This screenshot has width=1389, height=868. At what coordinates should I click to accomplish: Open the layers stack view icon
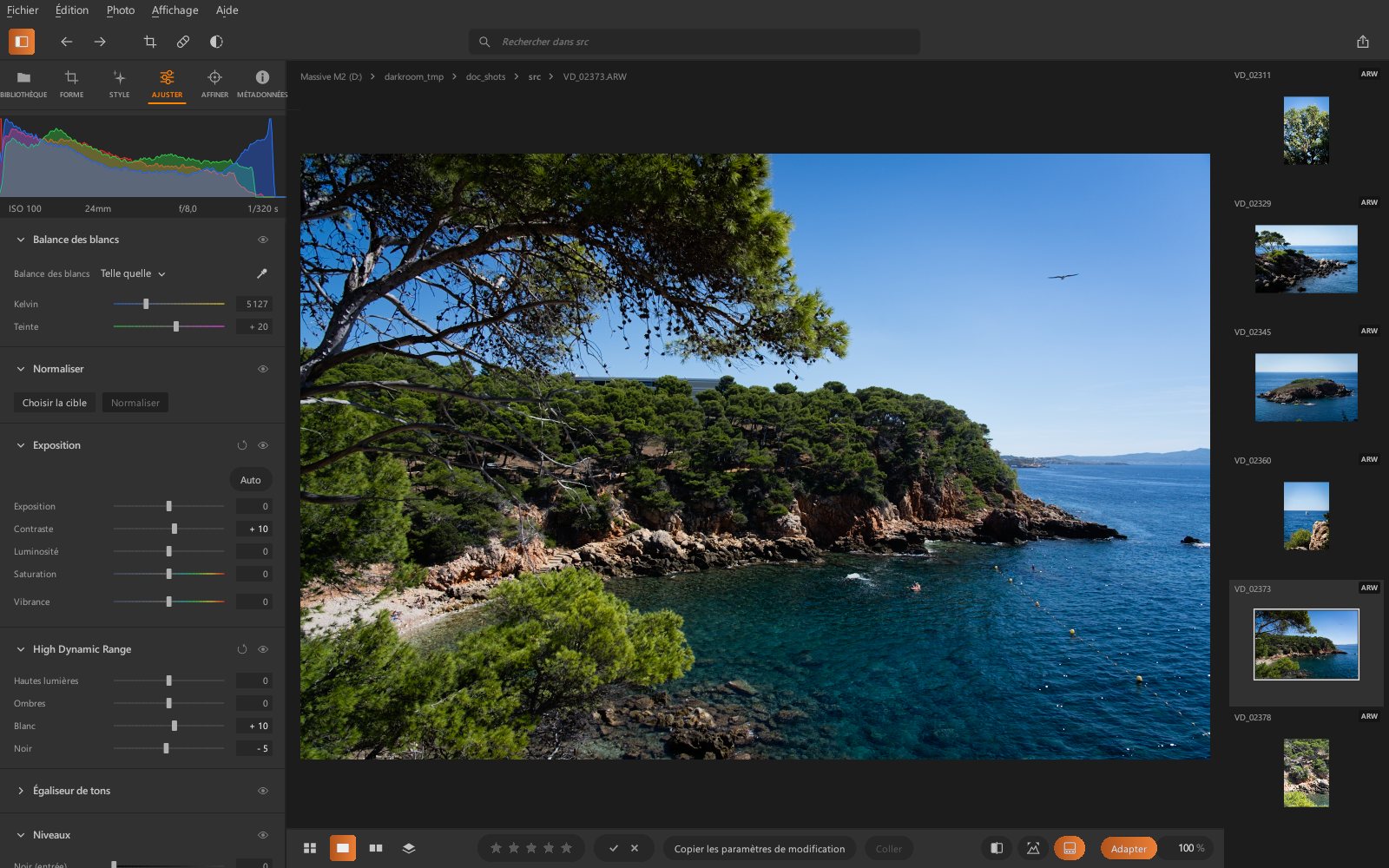tap(409, 848)
